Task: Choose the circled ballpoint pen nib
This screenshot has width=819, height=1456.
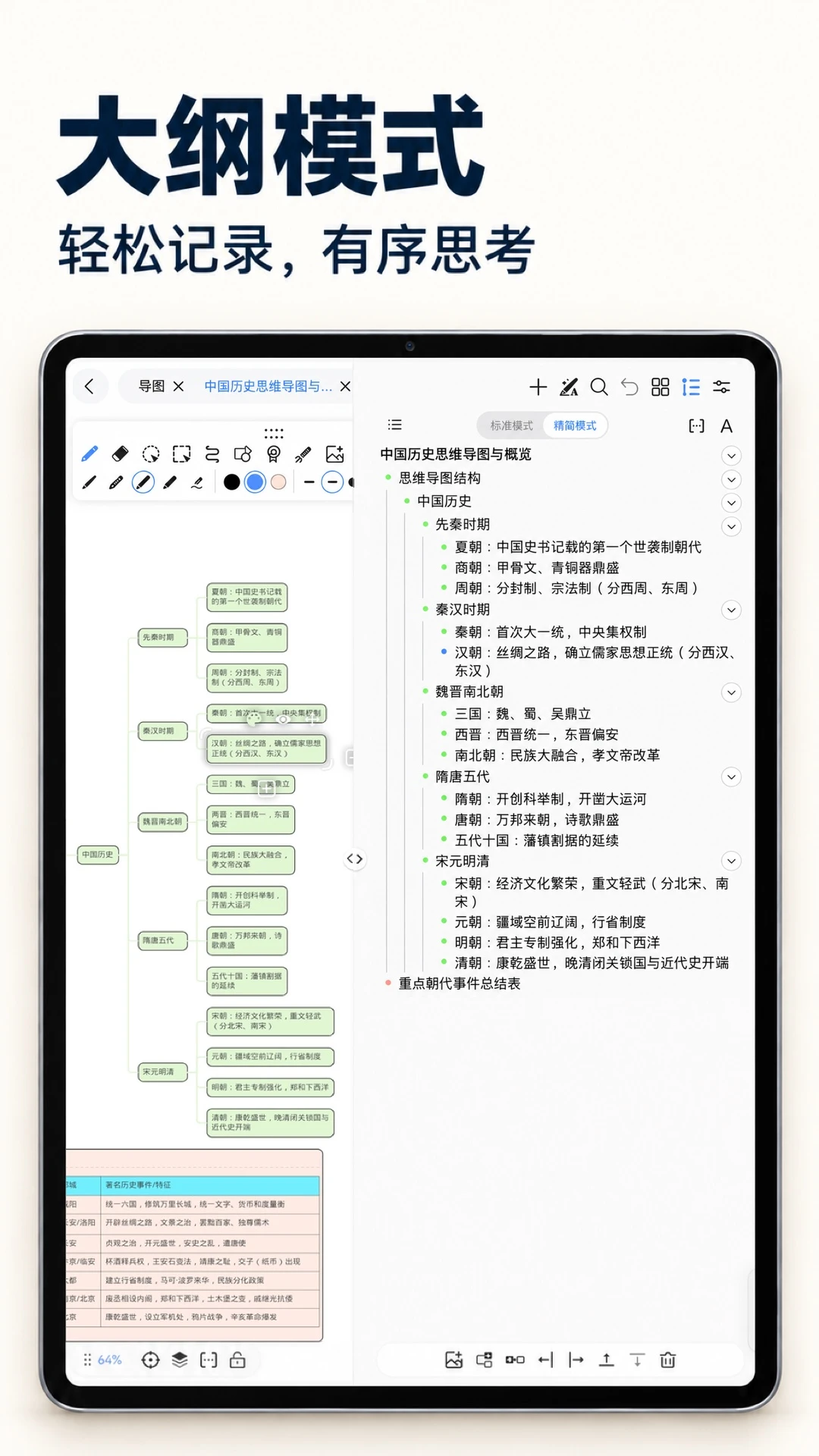Action: (x=143, y=482)
